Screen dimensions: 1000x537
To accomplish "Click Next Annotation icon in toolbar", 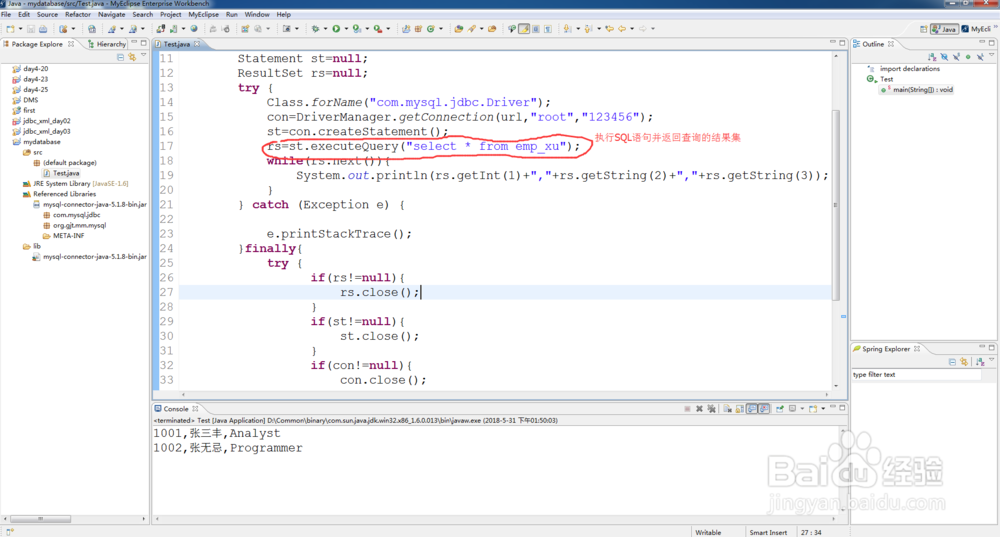I will [567, 29].
